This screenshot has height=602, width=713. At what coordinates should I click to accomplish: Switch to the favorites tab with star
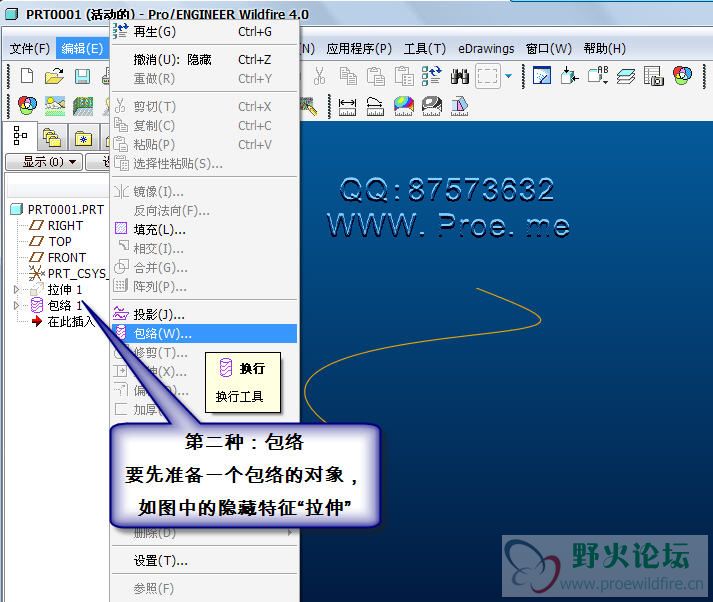pyautogui.click(x=83, y=138)
